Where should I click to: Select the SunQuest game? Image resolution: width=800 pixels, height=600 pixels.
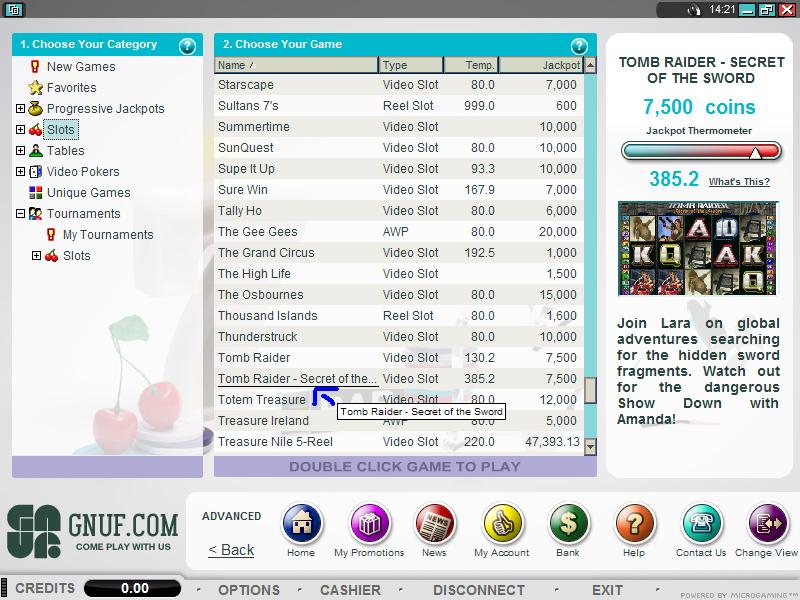pos(399,147)
